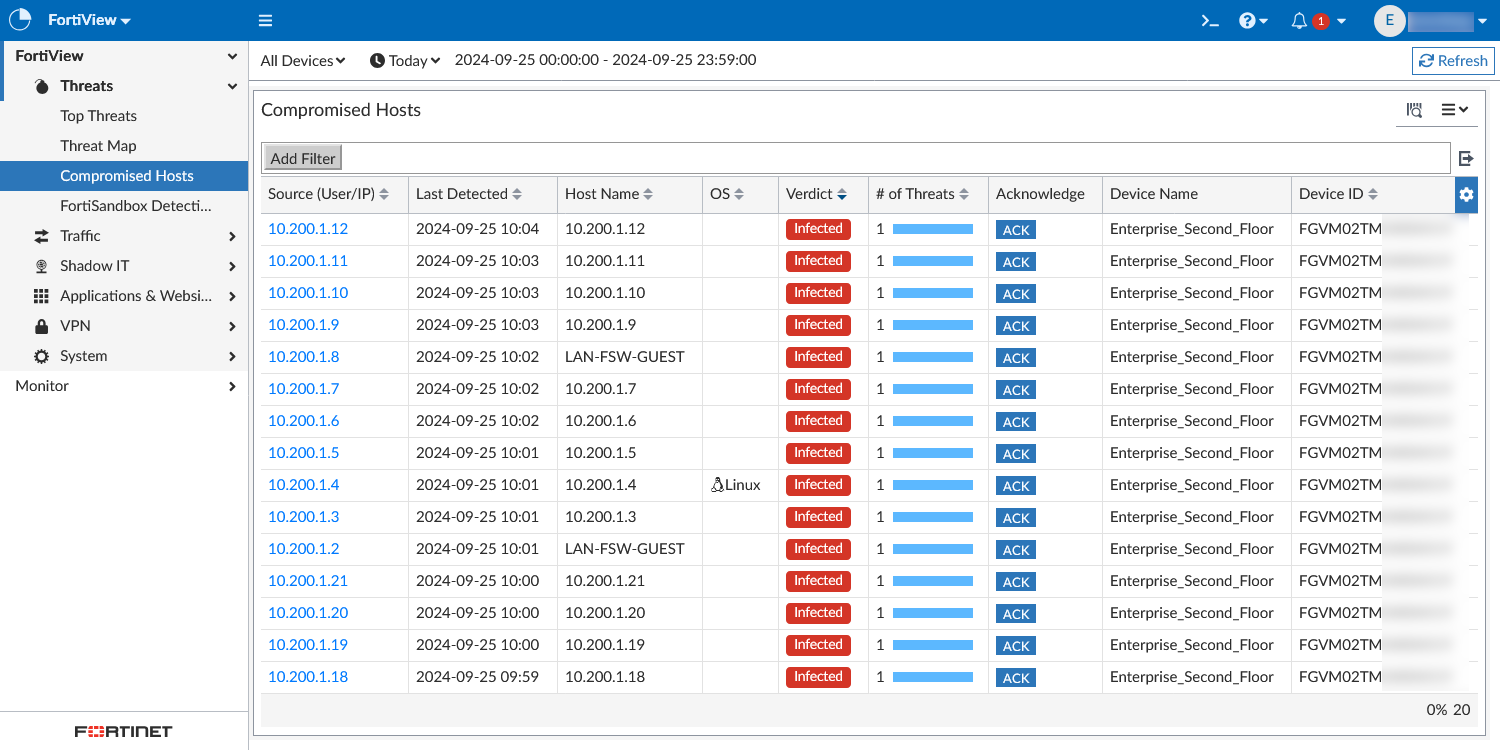Click the hamburger menu icon in header
This screenshot has height=750, width=1500.
[x=265, y=20]
